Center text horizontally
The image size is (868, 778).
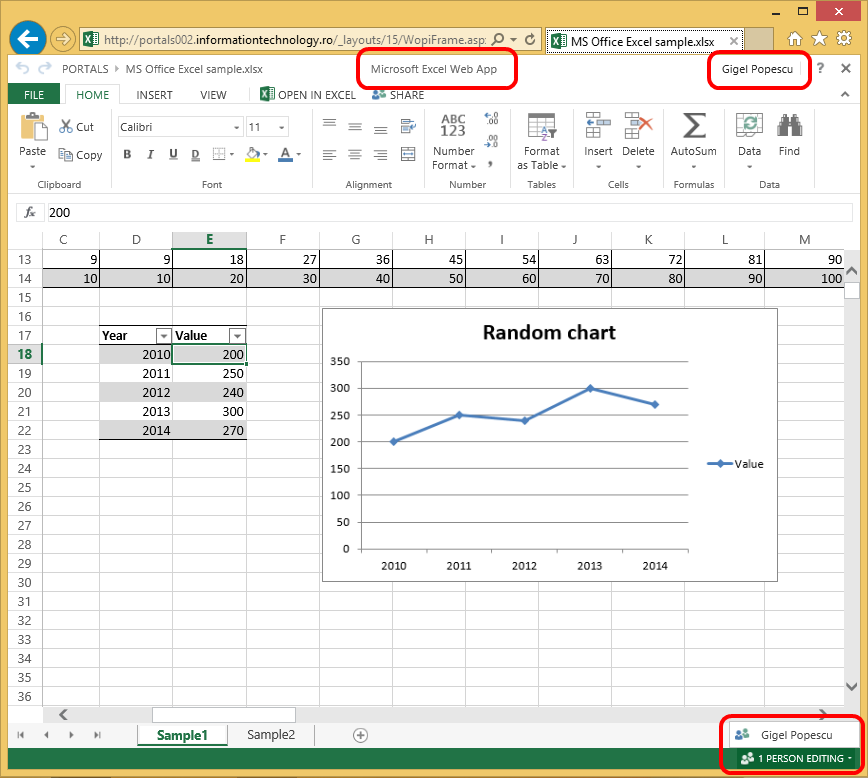click(355, 154)
